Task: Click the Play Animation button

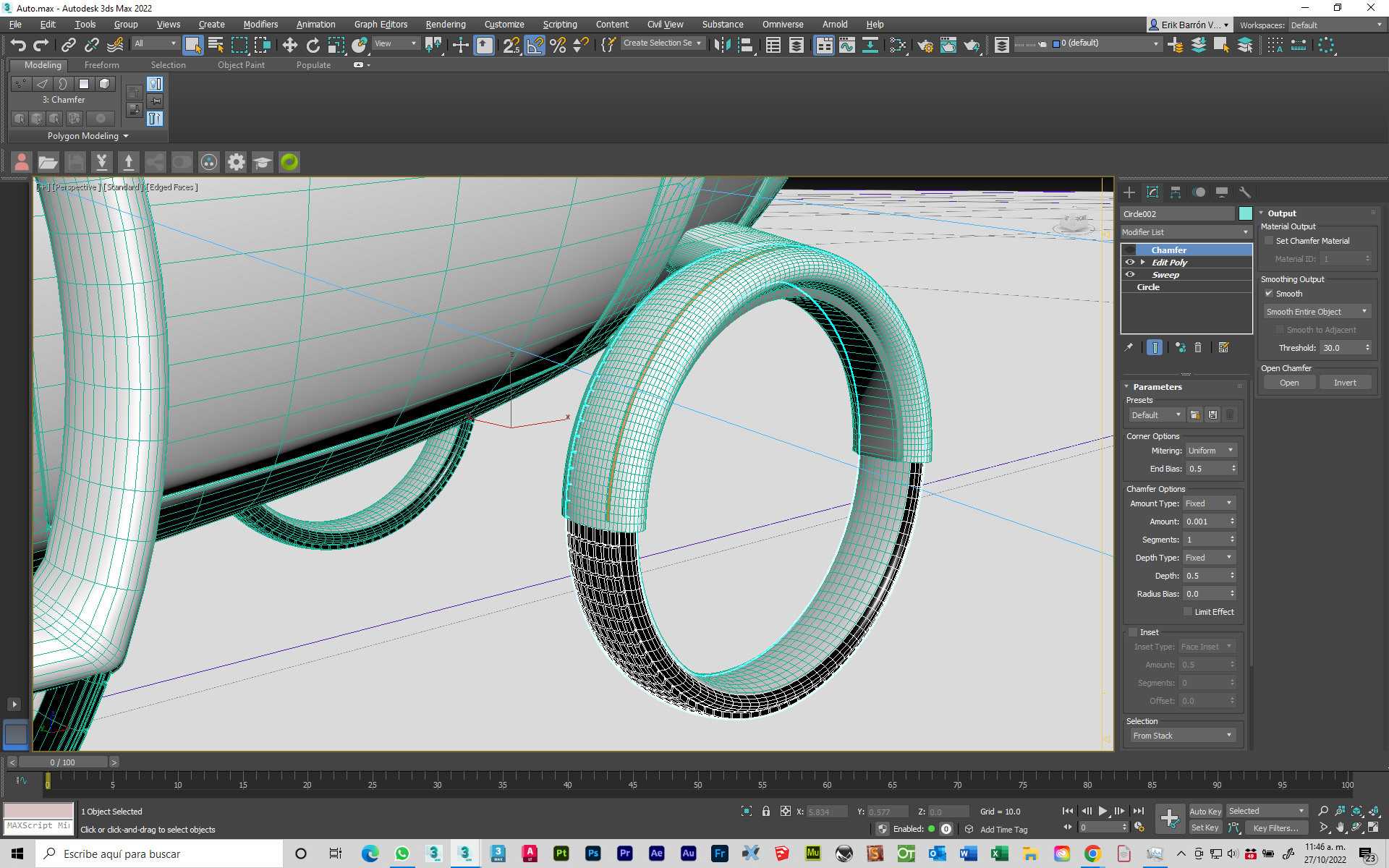Action: point(1103,811)
